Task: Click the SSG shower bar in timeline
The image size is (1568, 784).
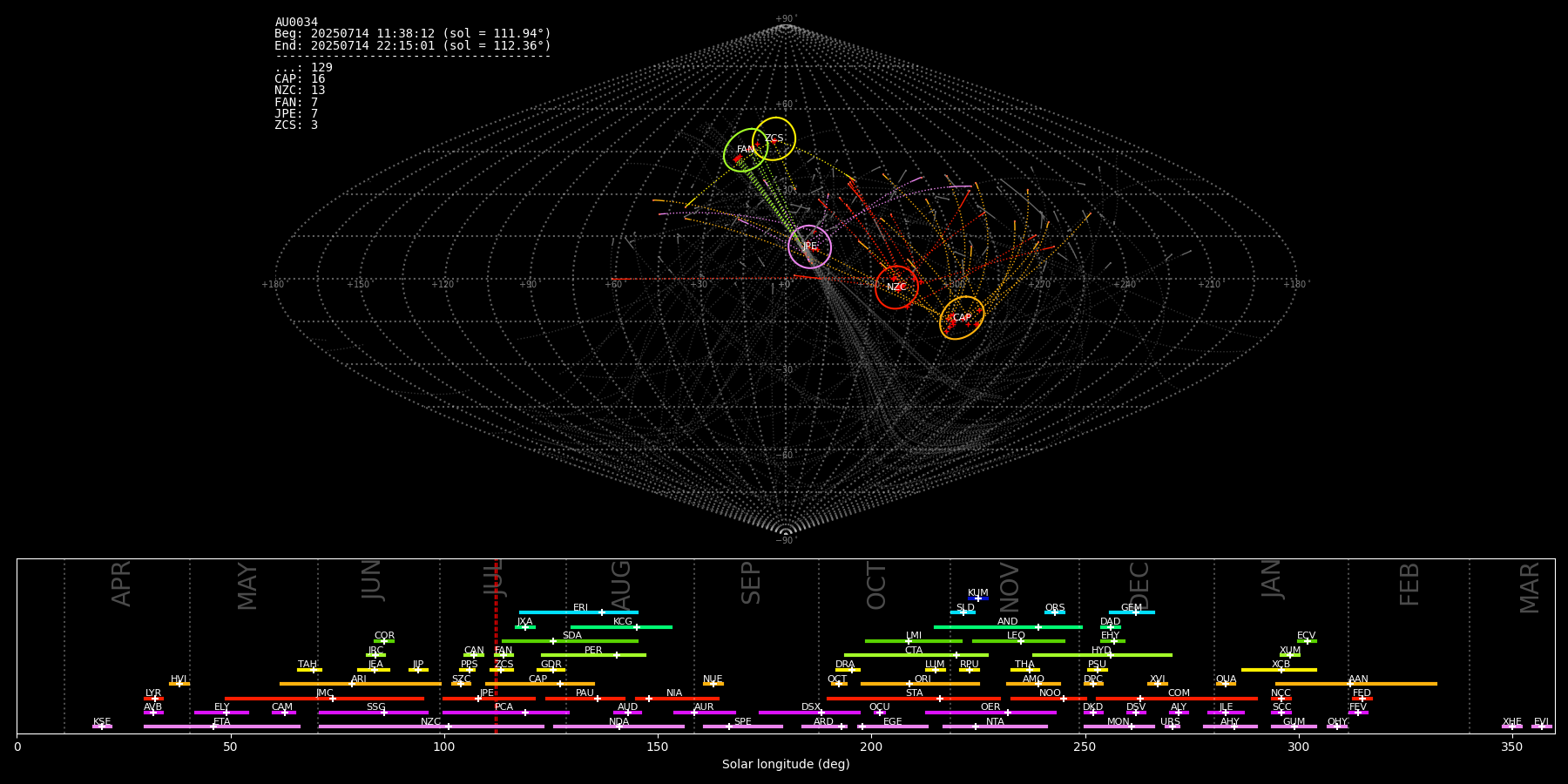Action: coord(373,713)
